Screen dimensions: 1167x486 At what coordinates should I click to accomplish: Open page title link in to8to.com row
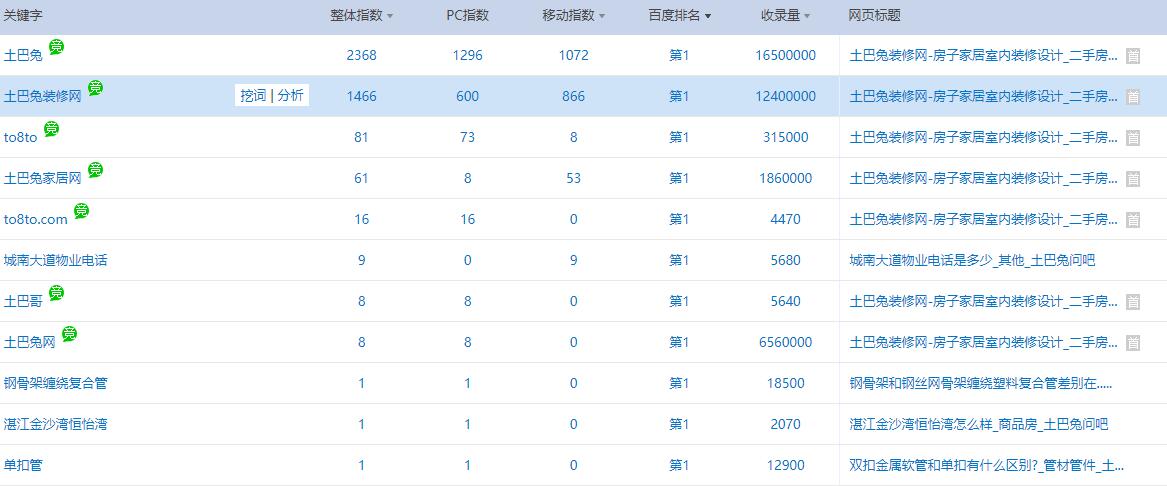(x=983, y=220)
